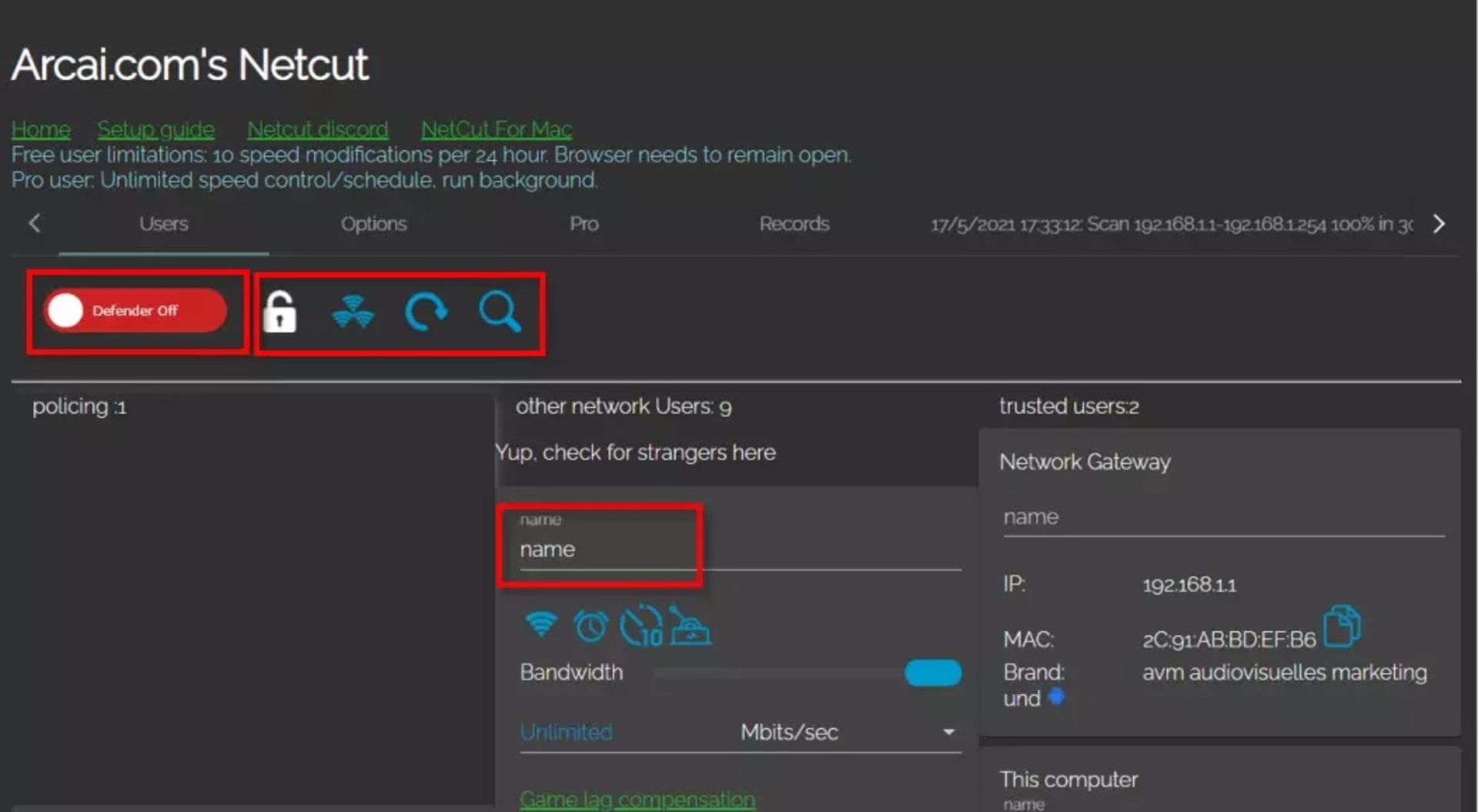Screen dimensions: 1478x812
Task: Click the 'trusted users:2' header
Action: tap(1068, 406)
